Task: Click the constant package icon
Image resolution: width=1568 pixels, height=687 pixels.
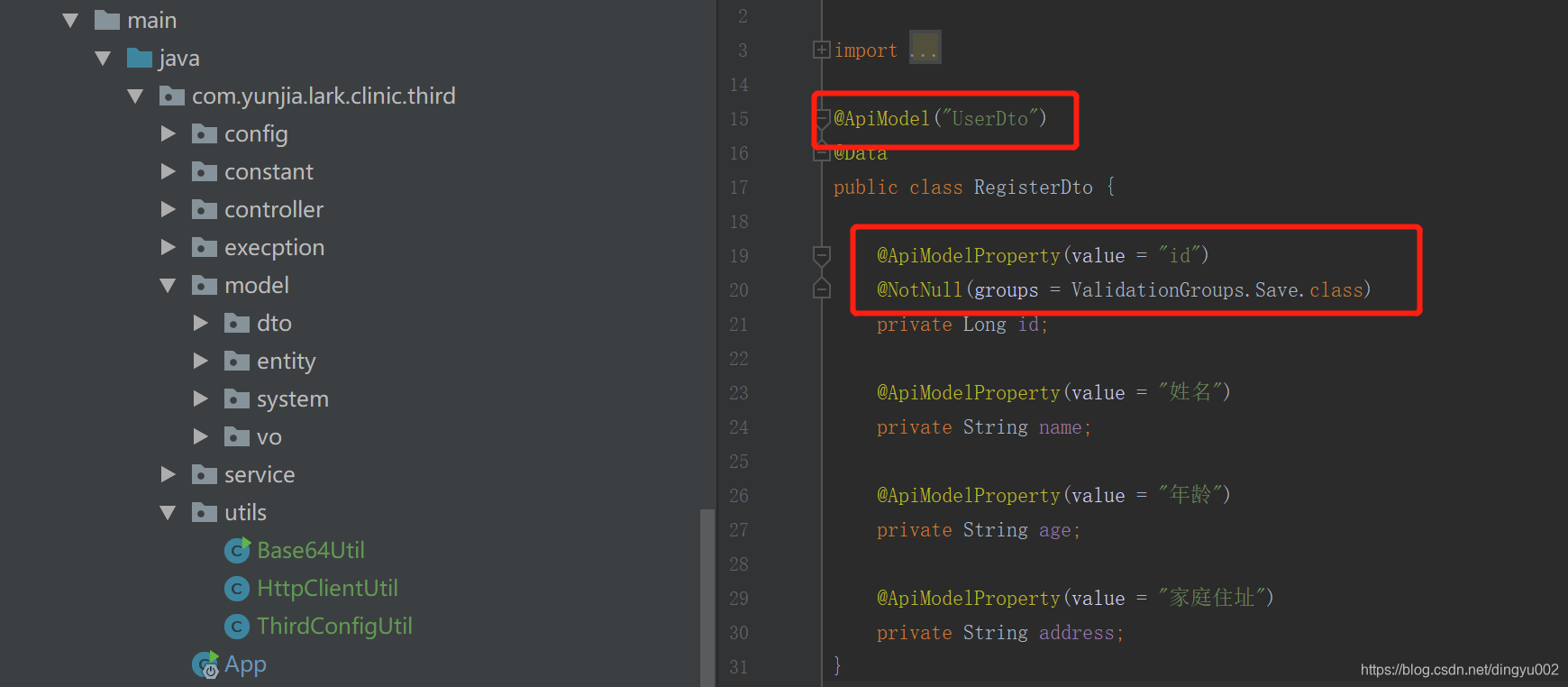Action: pyautogui.click(x=205, y=171)
